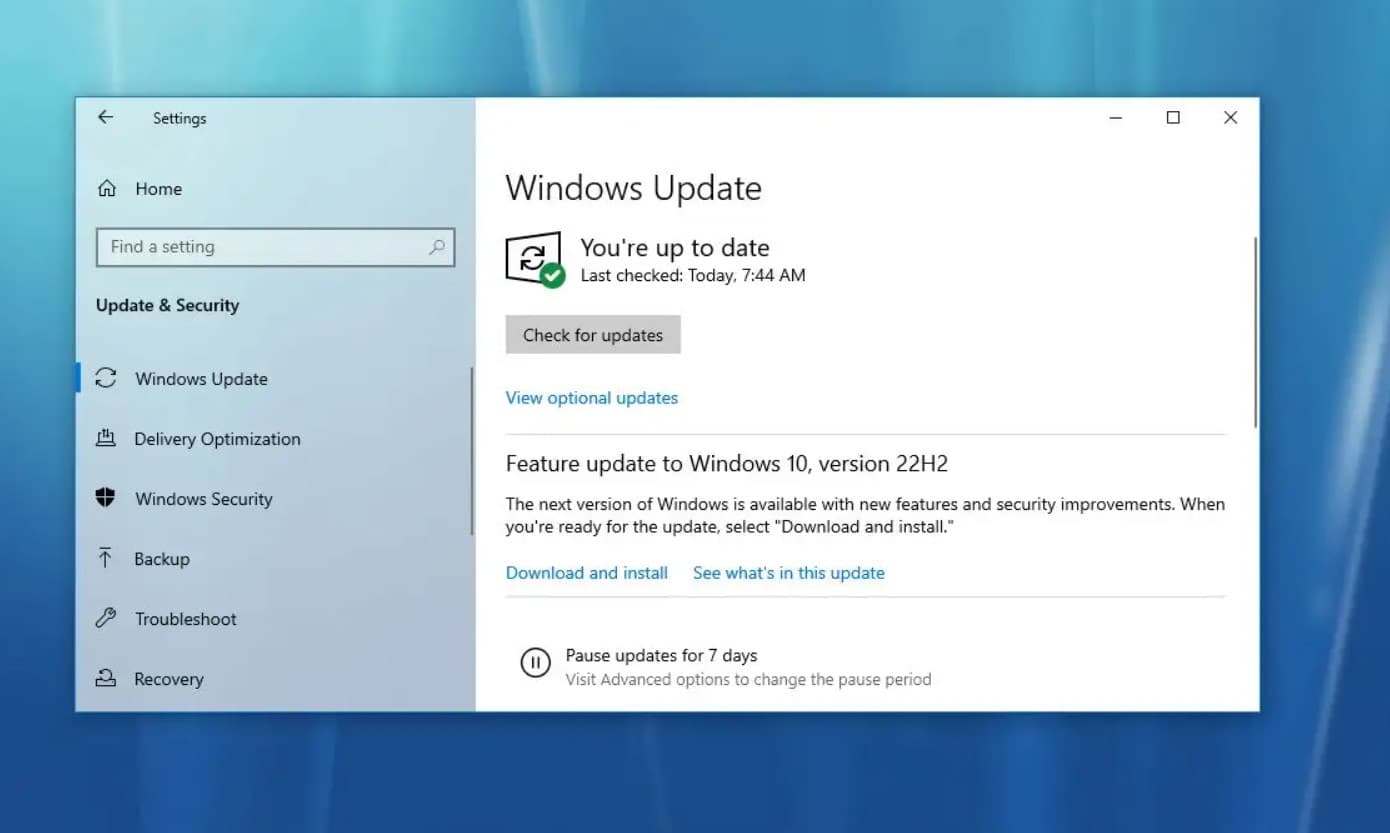Click the main content vertical scrollbar
1390x833 pixels.
[x=1254, y=333]
